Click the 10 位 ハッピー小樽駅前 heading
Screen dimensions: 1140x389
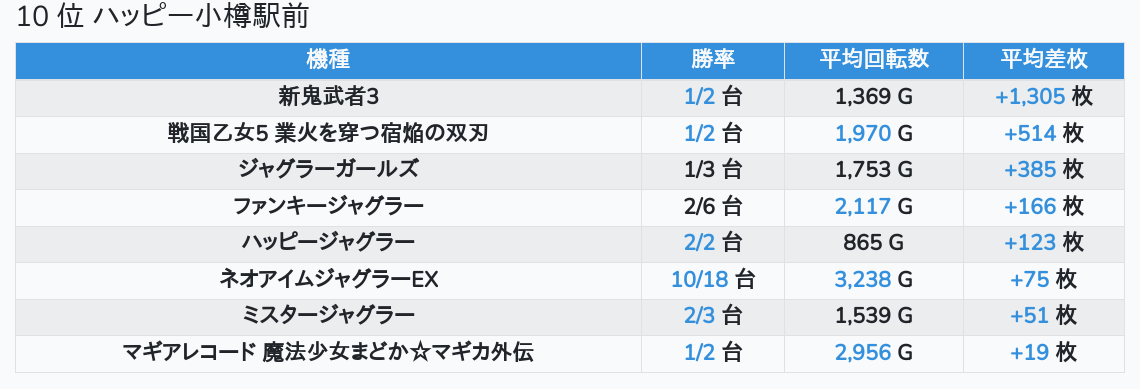[162, 17]
